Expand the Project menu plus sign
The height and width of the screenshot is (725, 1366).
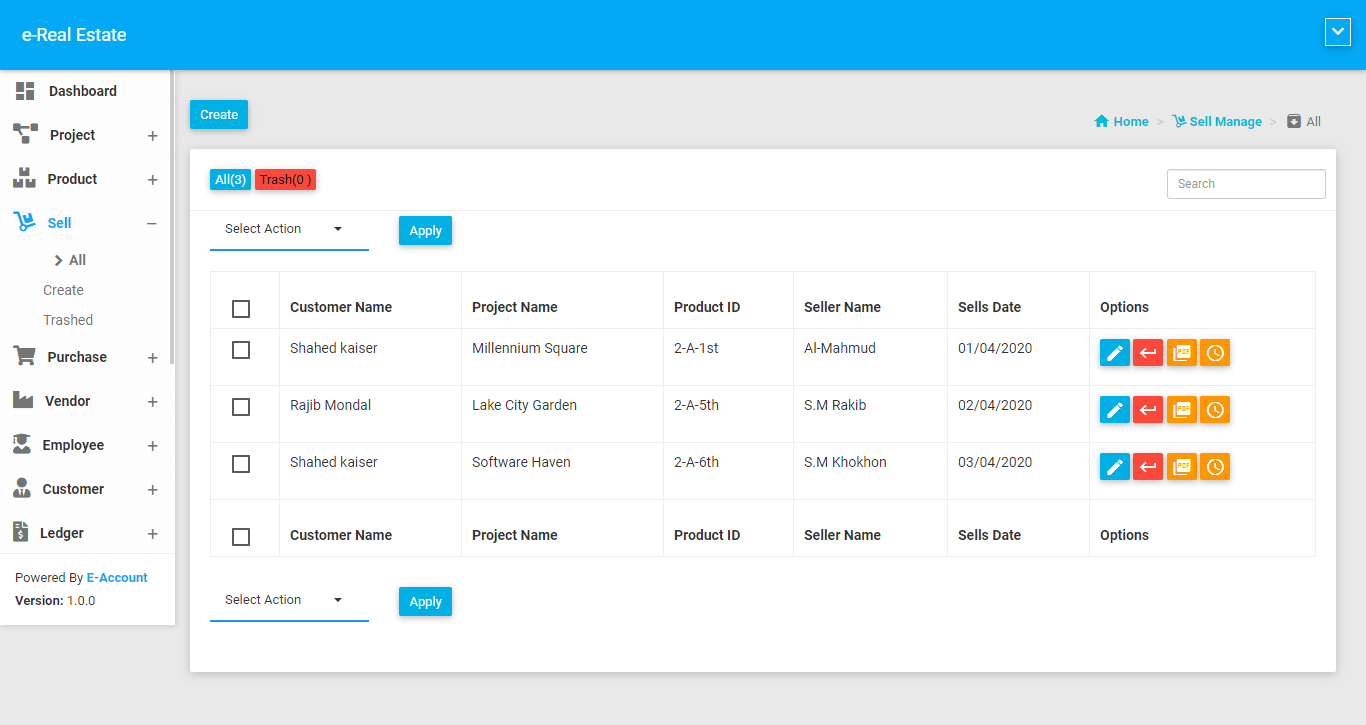point(153,136)
